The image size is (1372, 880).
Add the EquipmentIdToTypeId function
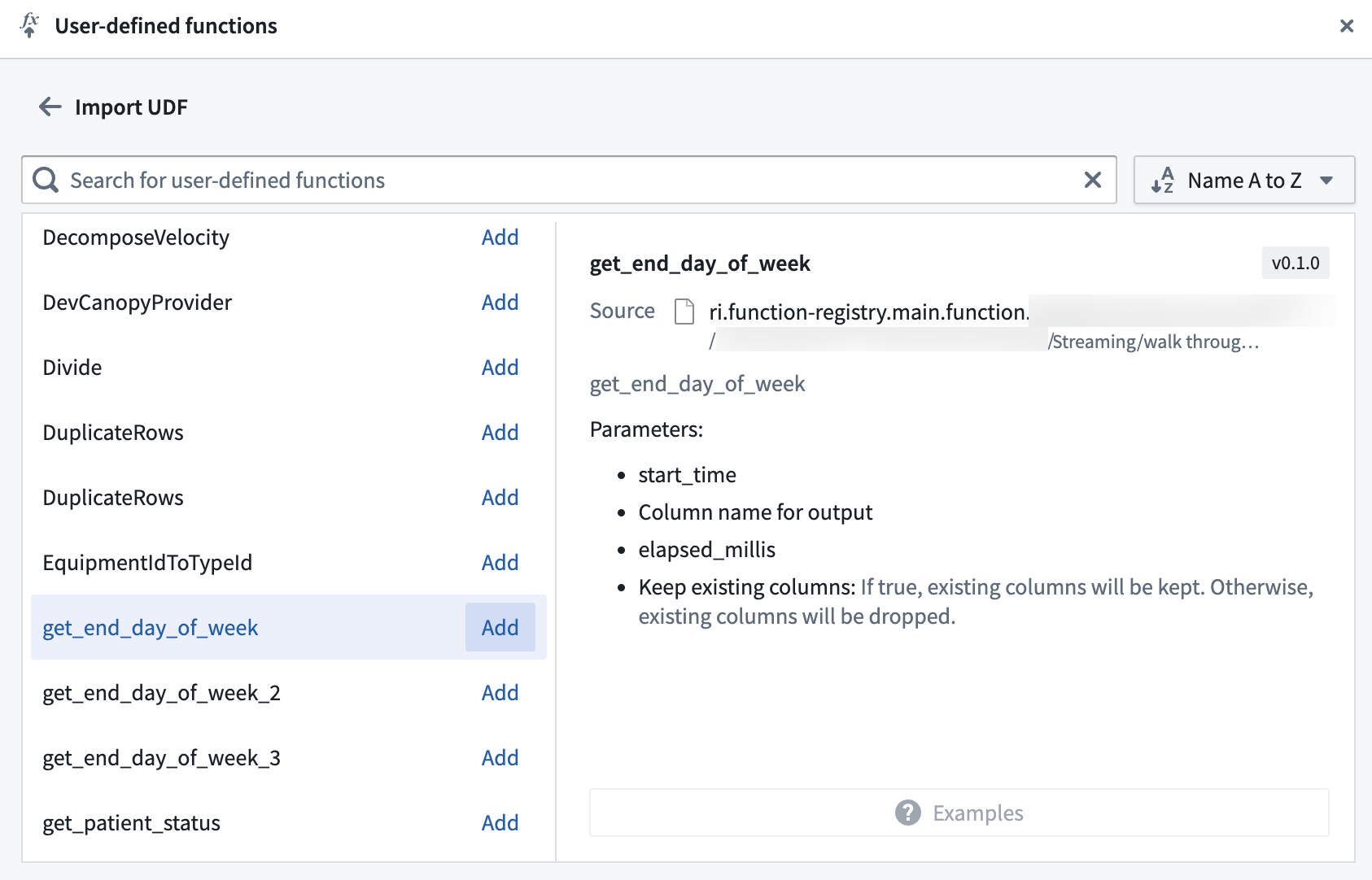[x=500, y=562]
